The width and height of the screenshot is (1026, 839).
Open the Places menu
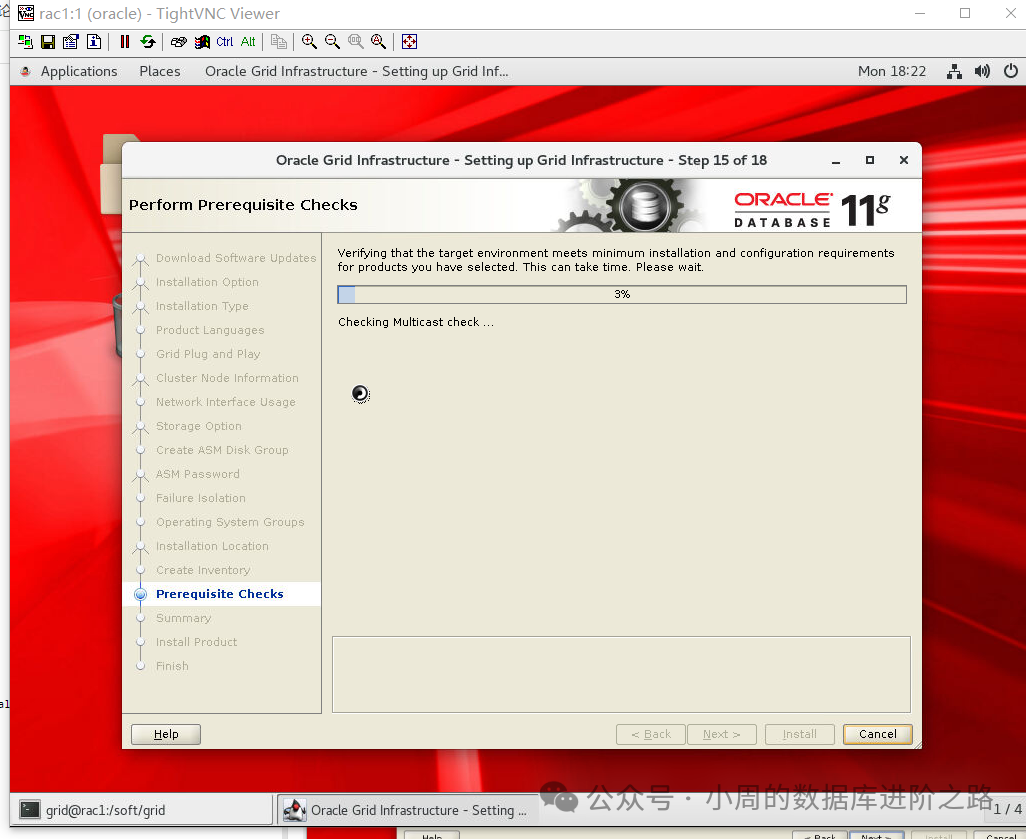[x=160, y=71]
